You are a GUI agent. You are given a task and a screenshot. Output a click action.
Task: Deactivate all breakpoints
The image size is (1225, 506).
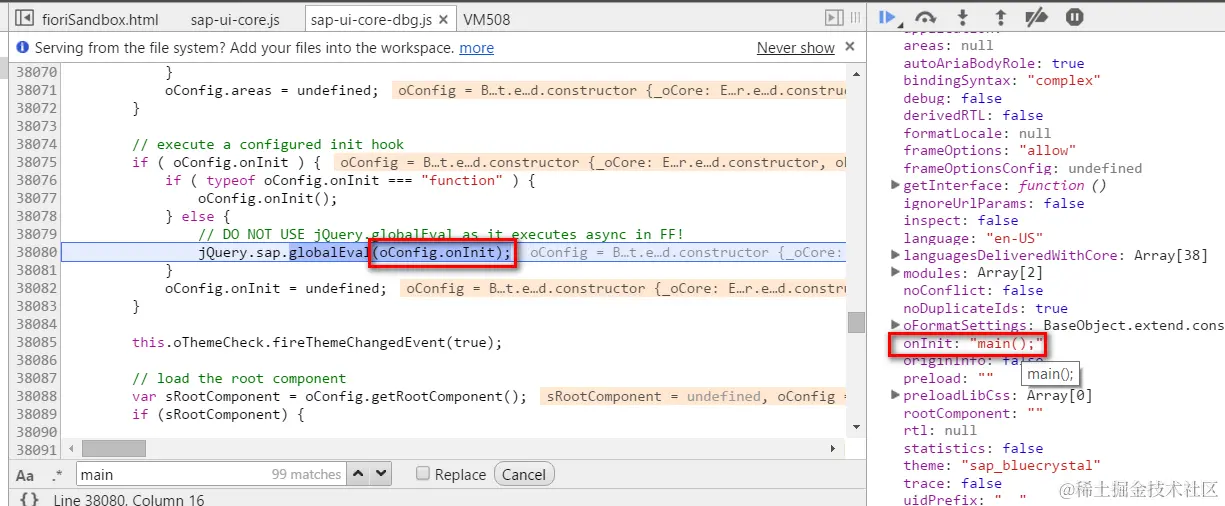pos(1036,17)
